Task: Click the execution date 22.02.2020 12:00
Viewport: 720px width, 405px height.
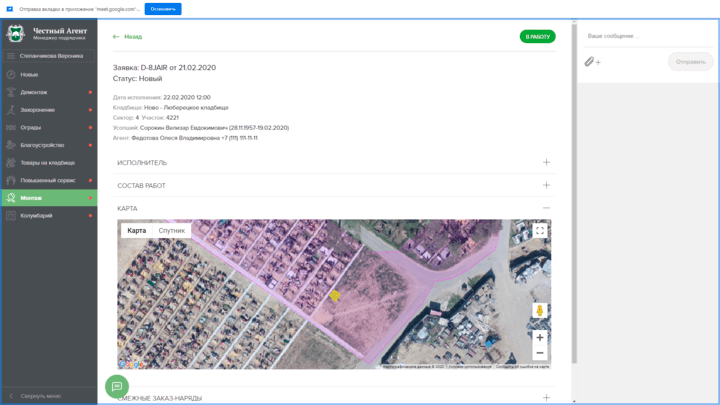Action: pos(187,97)
